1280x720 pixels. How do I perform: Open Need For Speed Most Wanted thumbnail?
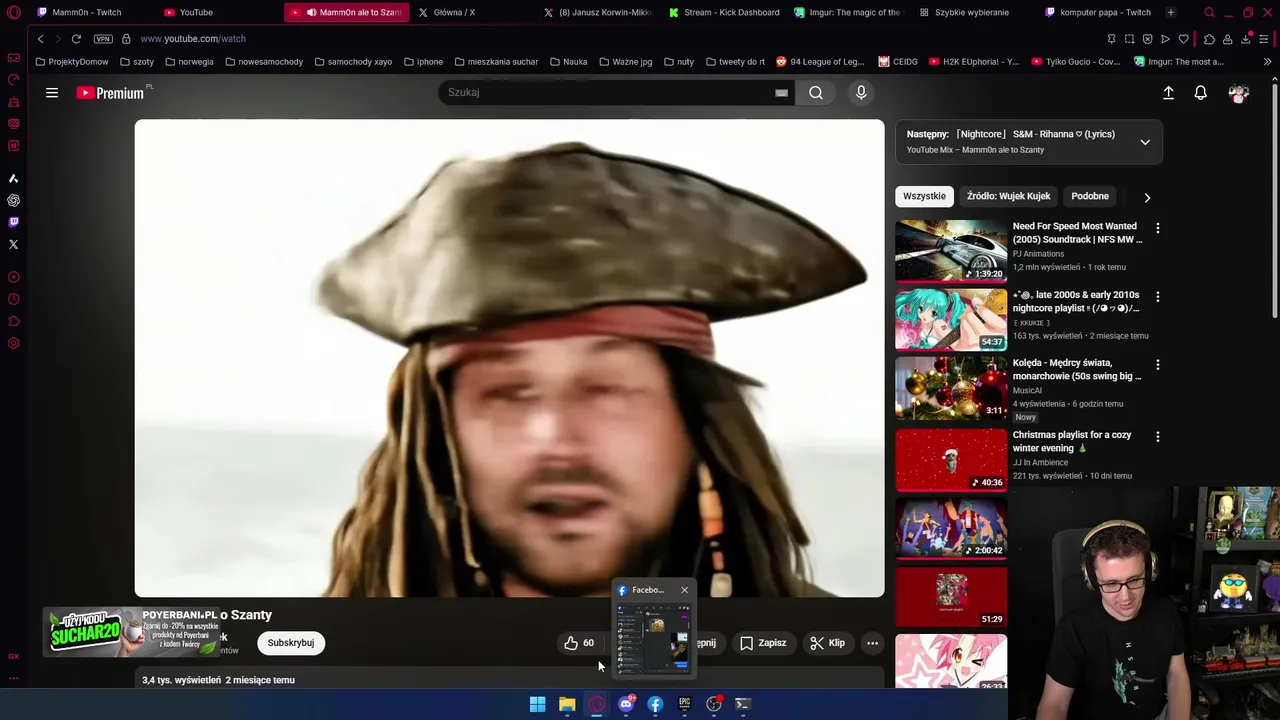pos(951,251)
